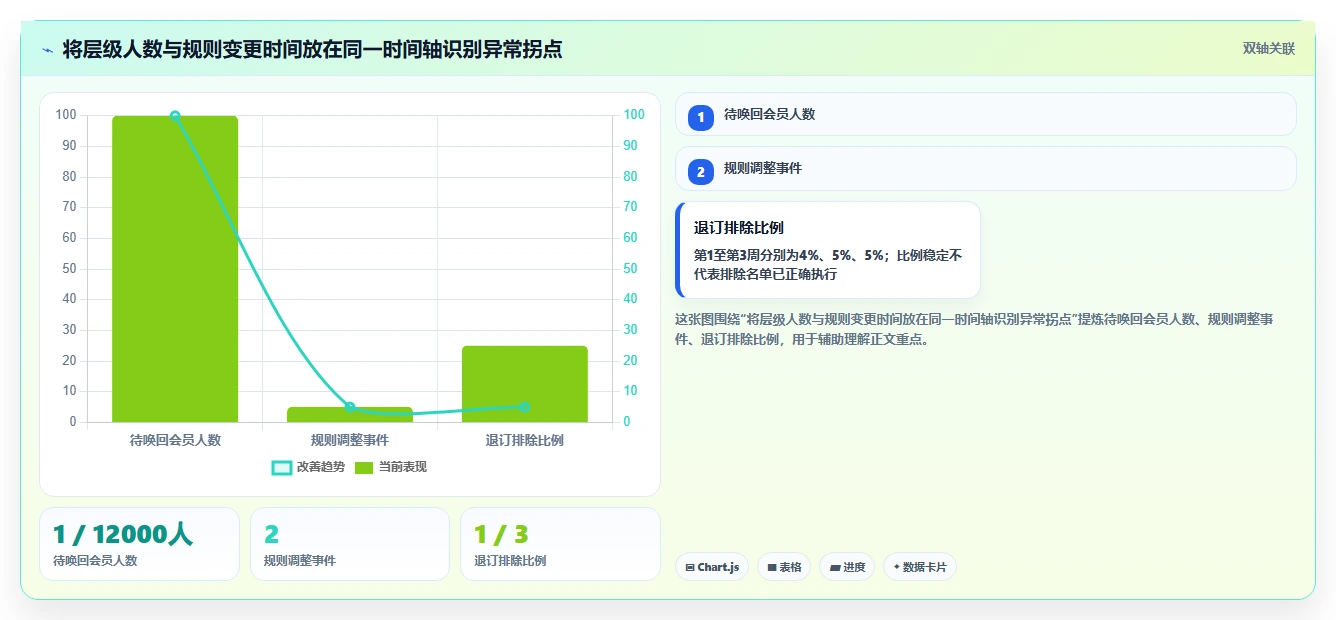Click the blue number 2 badge

point(701,172)
